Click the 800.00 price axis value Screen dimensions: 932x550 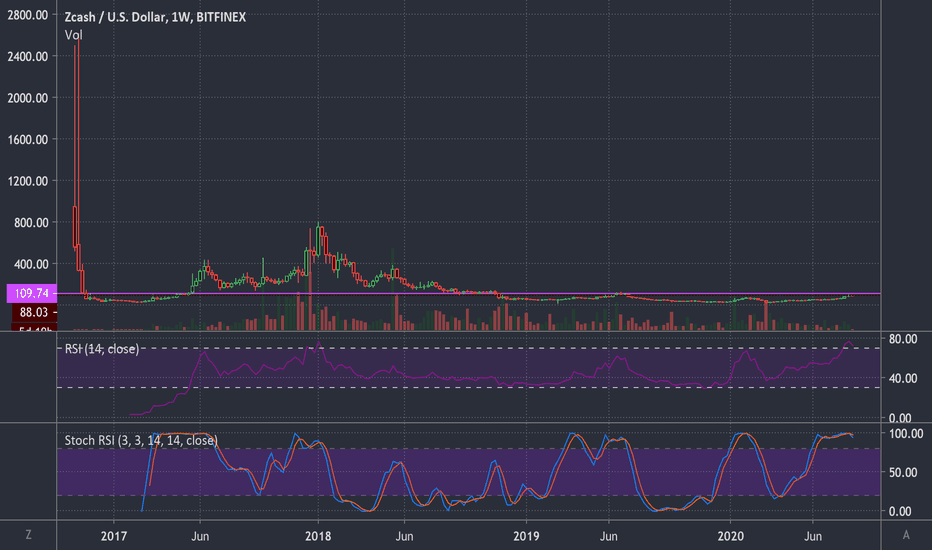(31, 223)
